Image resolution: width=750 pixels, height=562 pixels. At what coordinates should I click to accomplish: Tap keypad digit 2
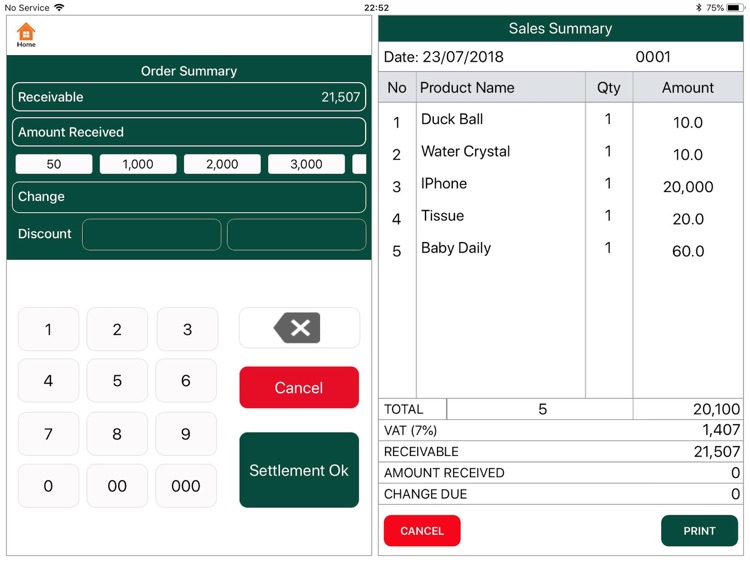117,329
